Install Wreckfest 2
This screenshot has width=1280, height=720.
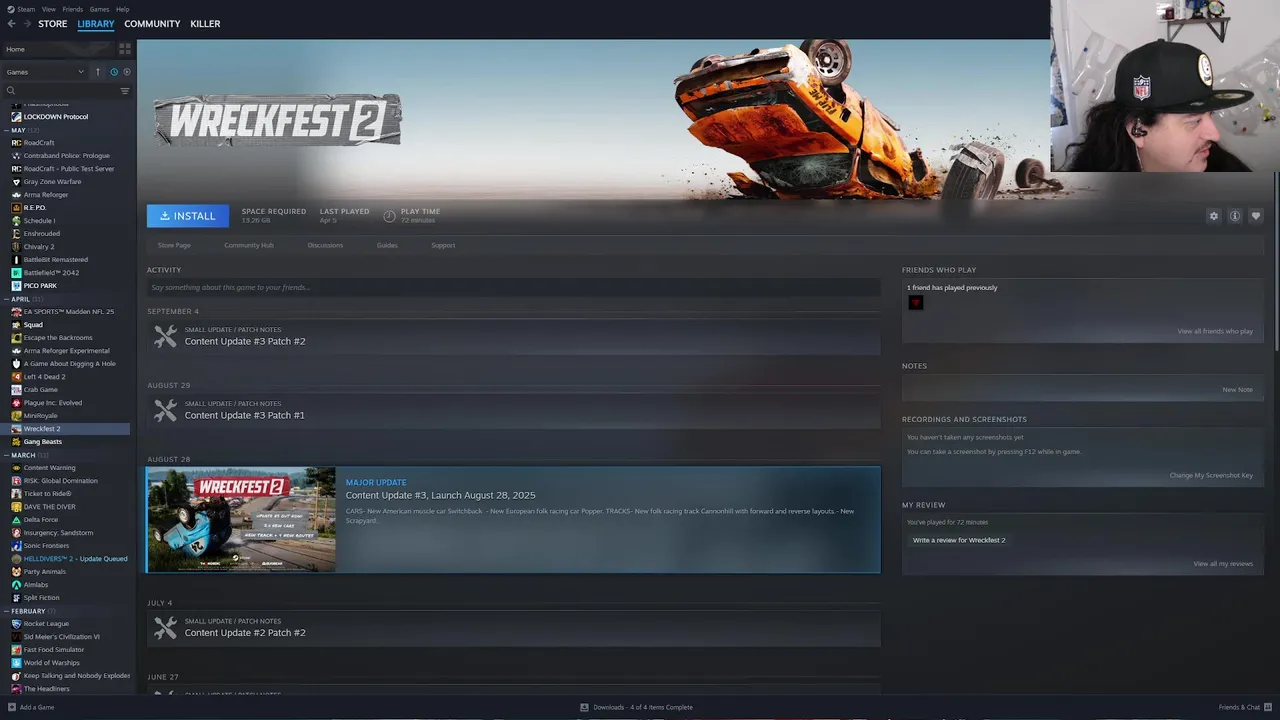point(188,216)
